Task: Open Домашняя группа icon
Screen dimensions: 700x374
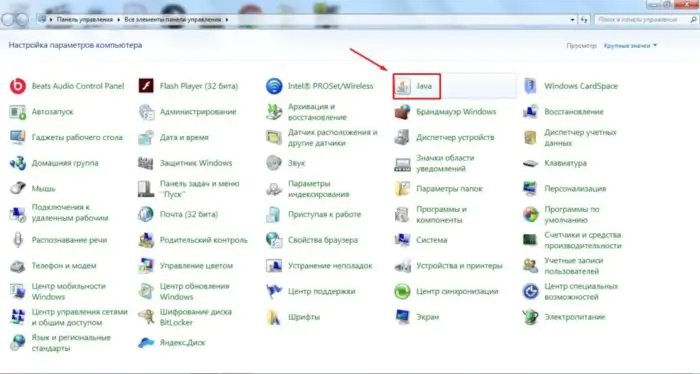Action: coord(18,163)
